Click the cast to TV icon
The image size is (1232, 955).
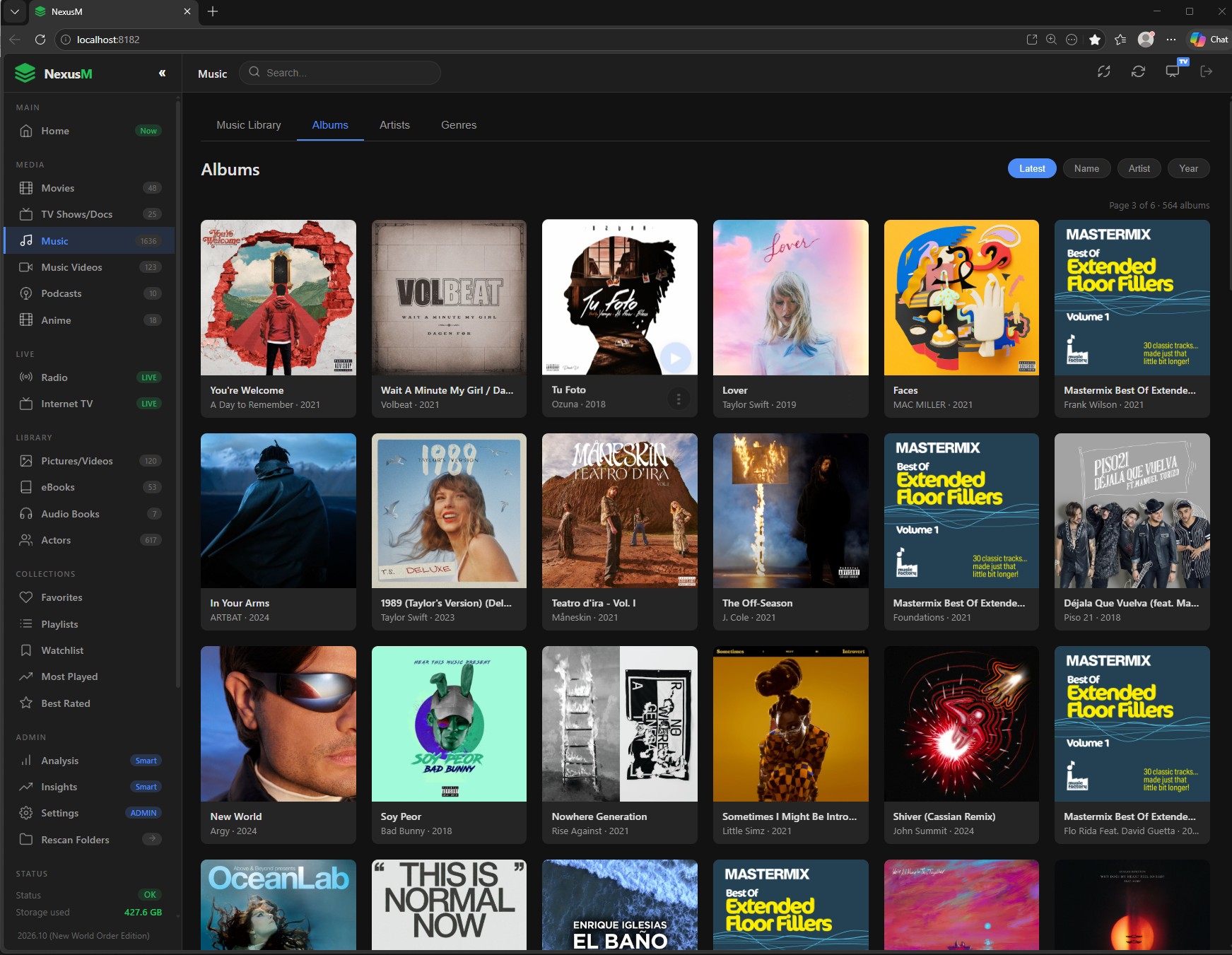[x=1173, y=71]
